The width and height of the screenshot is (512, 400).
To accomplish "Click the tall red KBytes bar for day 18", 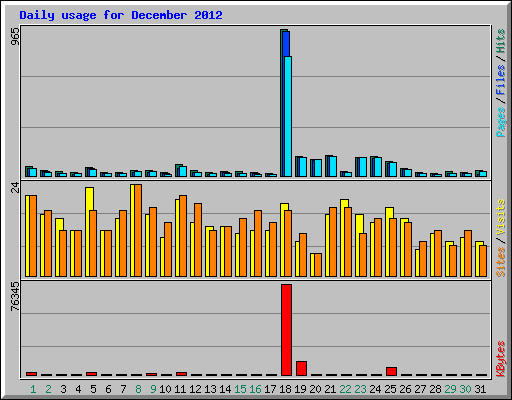I will [x=286, y=330].
